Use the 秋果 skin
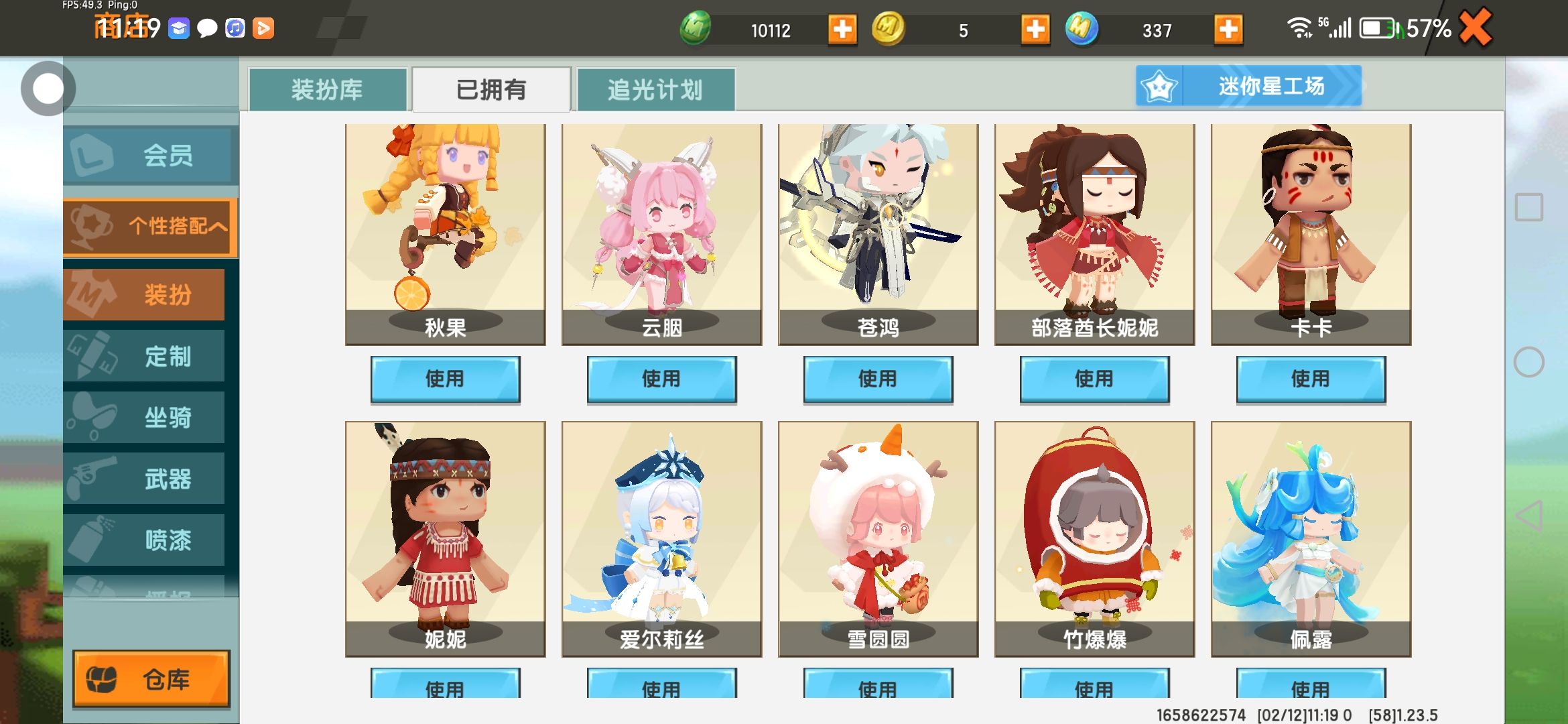The height and width of the screenshot is (724, 1568). point(446,379)
